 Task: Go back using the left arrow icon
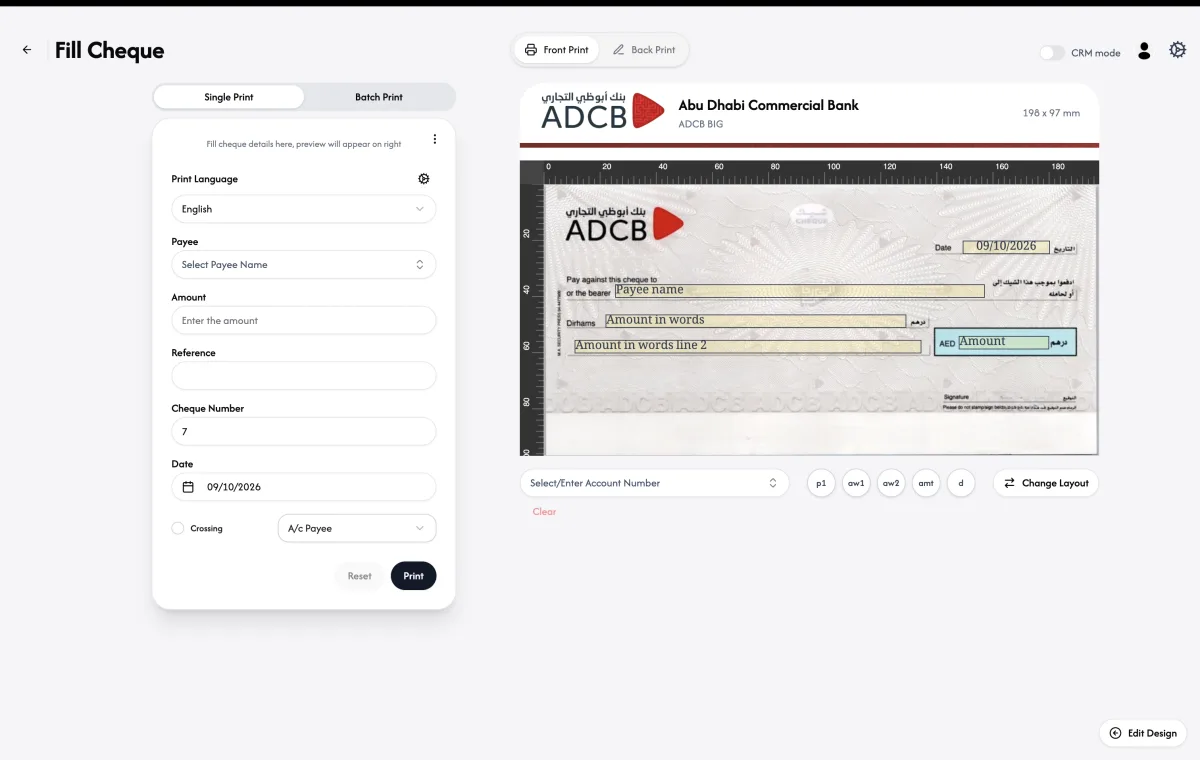pyautogui.click(x=27, y=50)
